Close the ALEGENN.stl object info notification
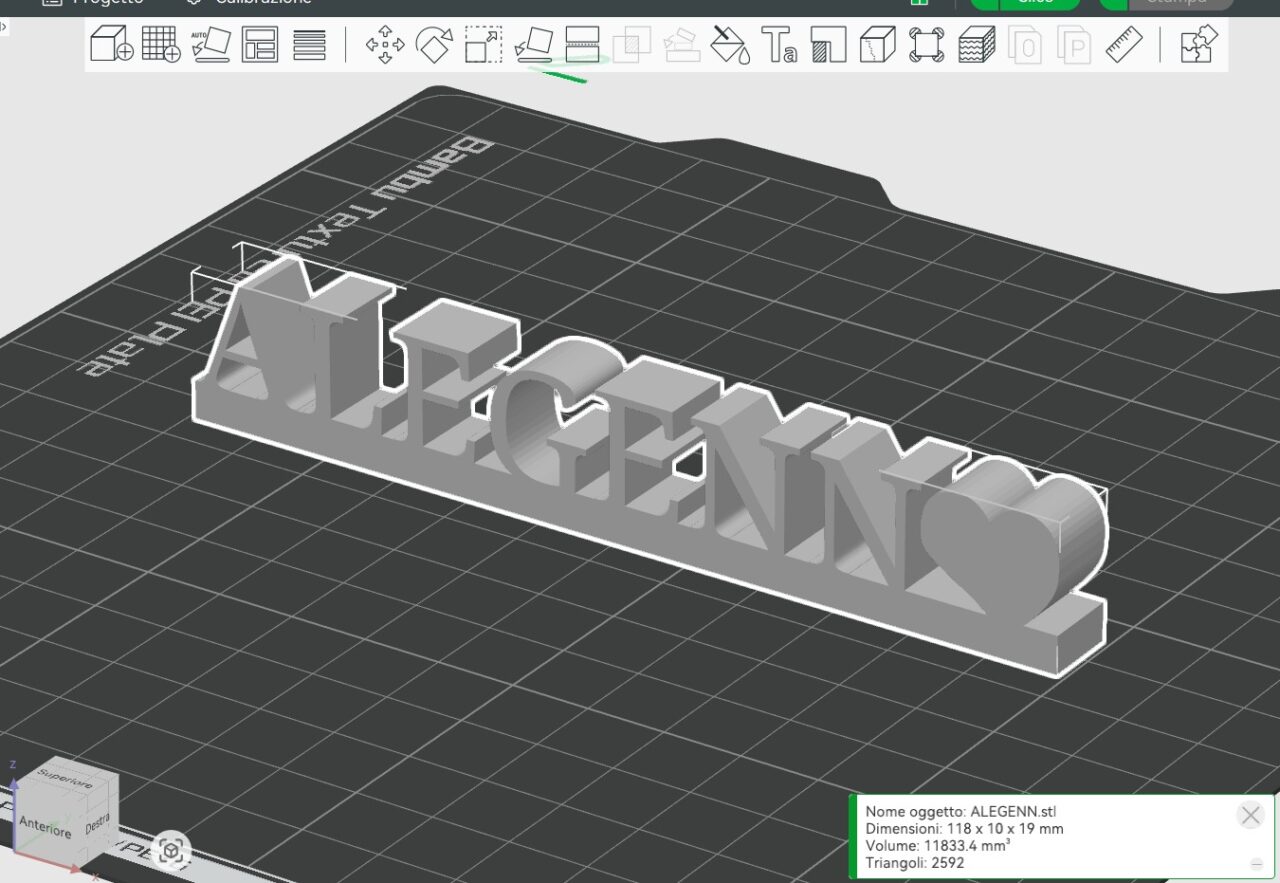This screenshot has width=1280, height=883. 1250,815
